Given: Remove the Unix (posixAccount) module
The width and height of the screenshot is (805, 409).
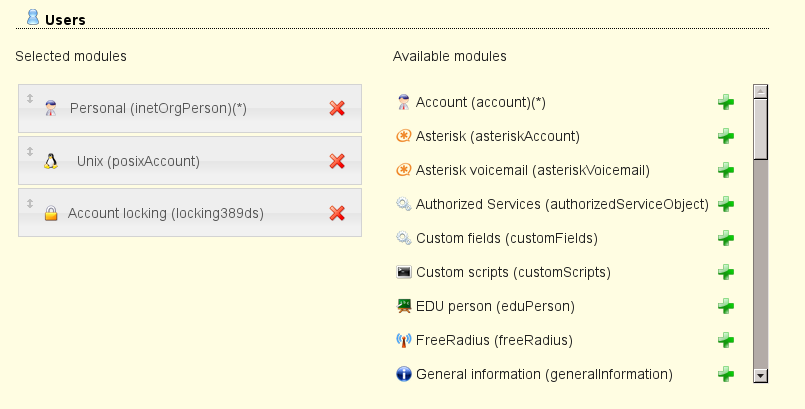Looking at the screenshot, I should click(x=337, y=161).
